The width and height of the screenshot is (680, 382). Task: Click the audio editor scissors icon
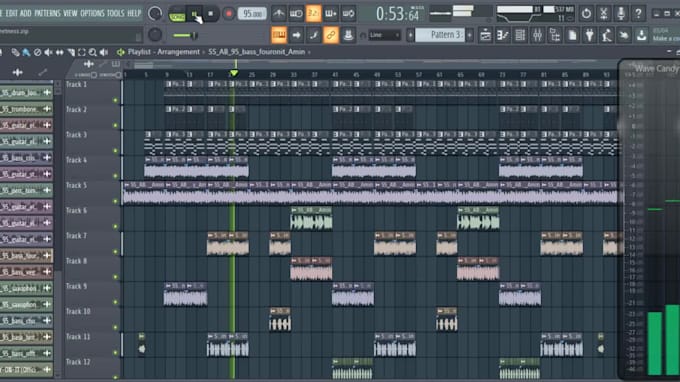pos(603,13)
